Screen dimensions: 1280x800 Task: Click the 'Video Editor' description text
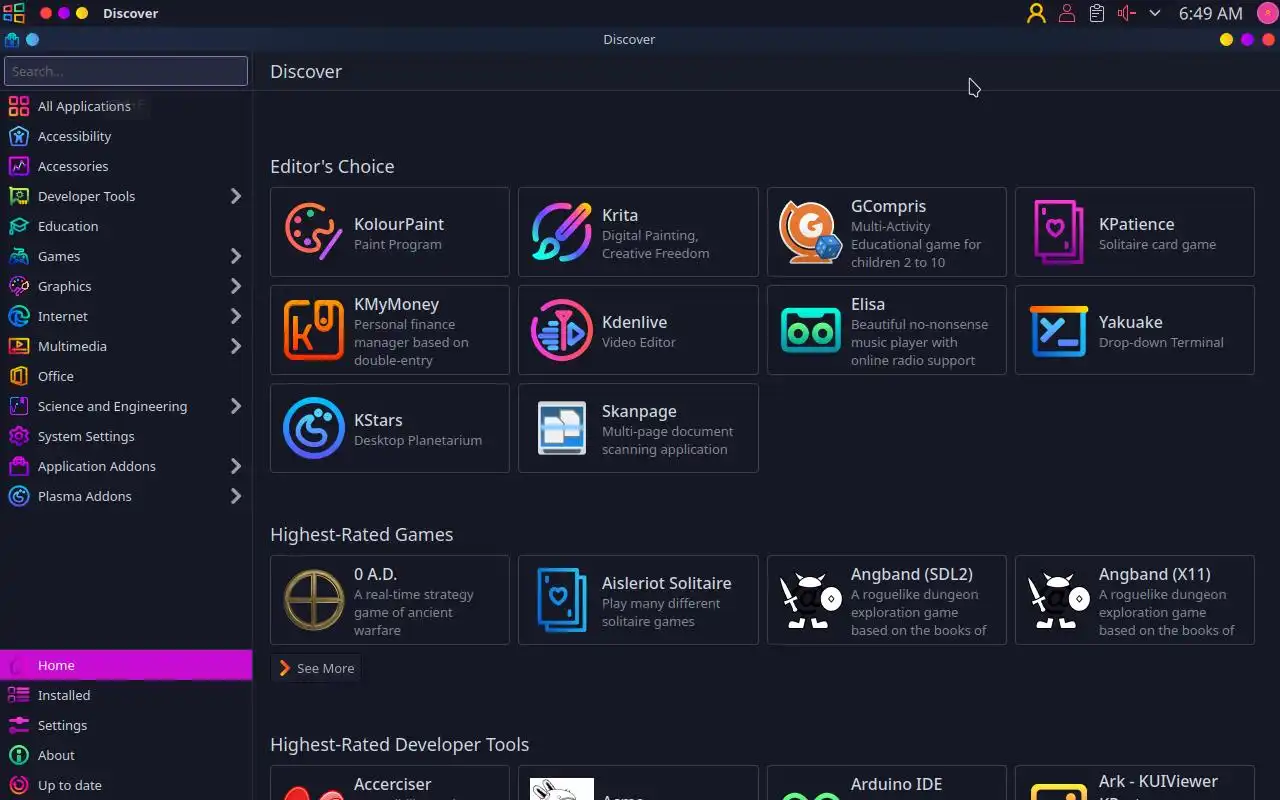[x=639, y=342]
